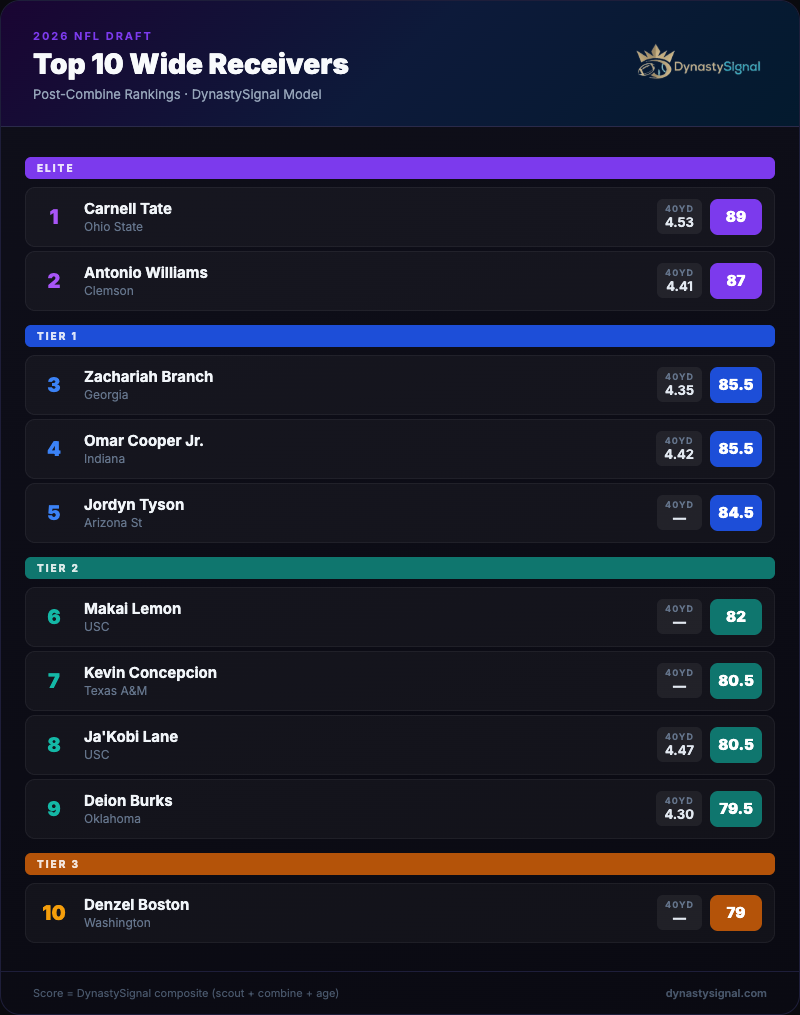Image resolution: width=800 pixels, height=1015 pixels.
Task: Click Carnell Tate's purple 89 score
Action: tap(735, 217)
